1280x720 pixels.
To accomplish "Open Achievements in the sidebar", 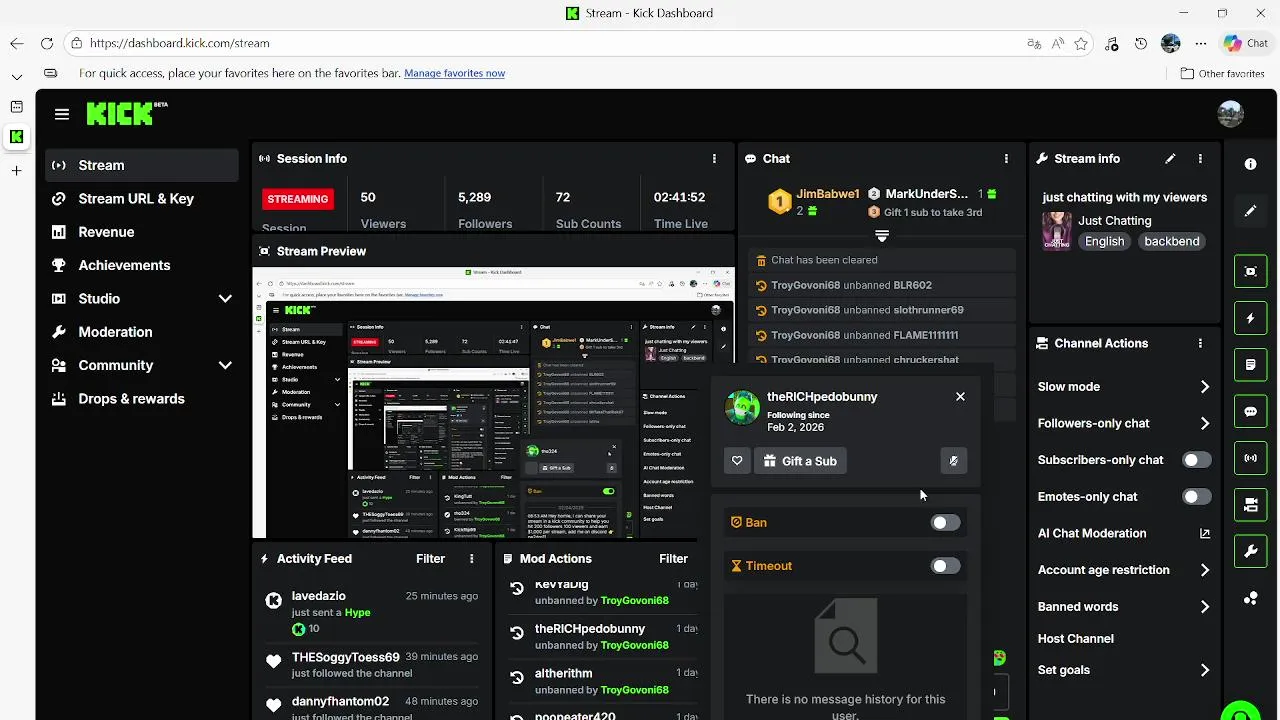I will click(141, 265).
